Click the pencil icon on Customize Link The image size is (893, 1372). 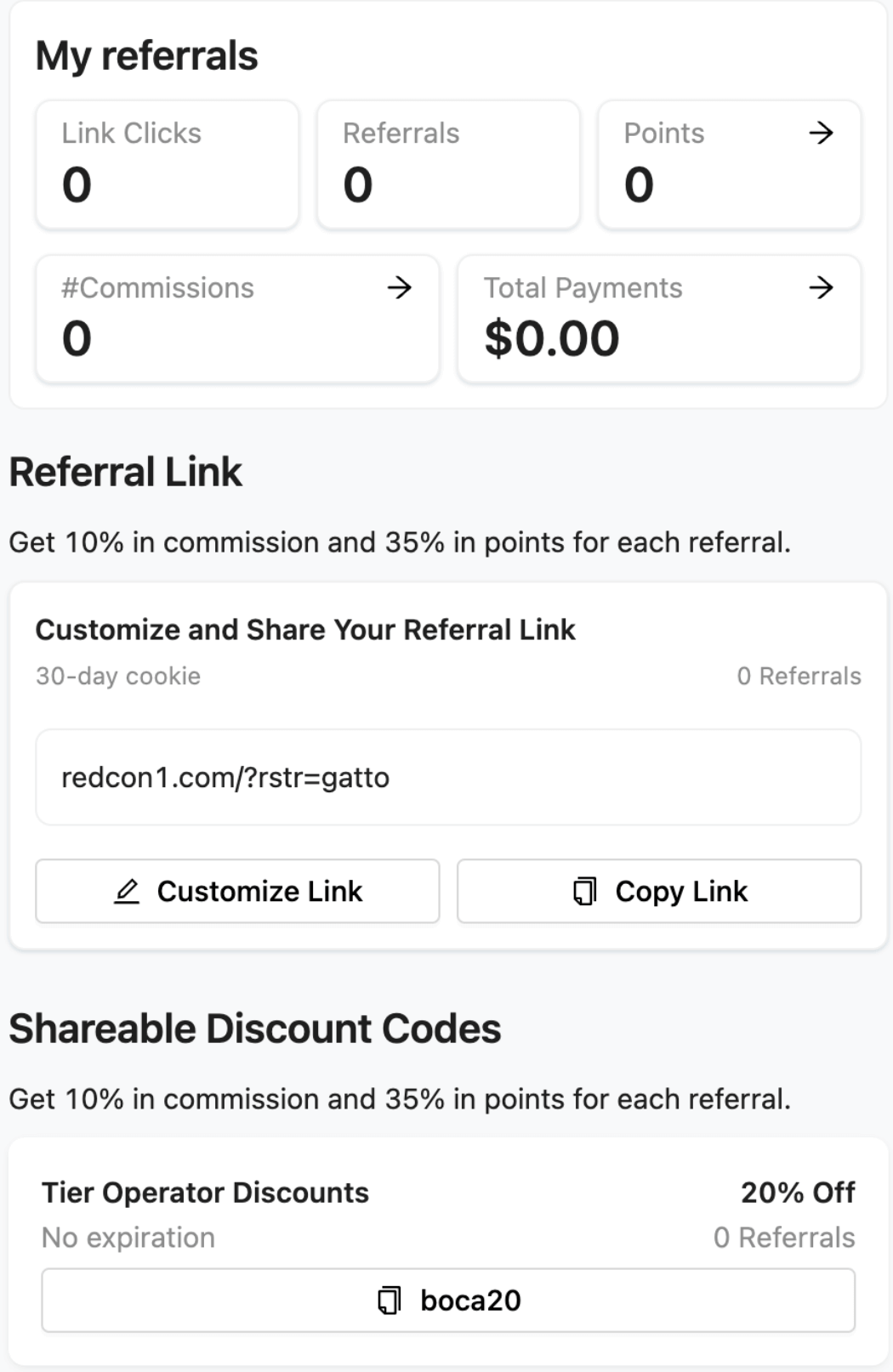(x=127, y=891)
